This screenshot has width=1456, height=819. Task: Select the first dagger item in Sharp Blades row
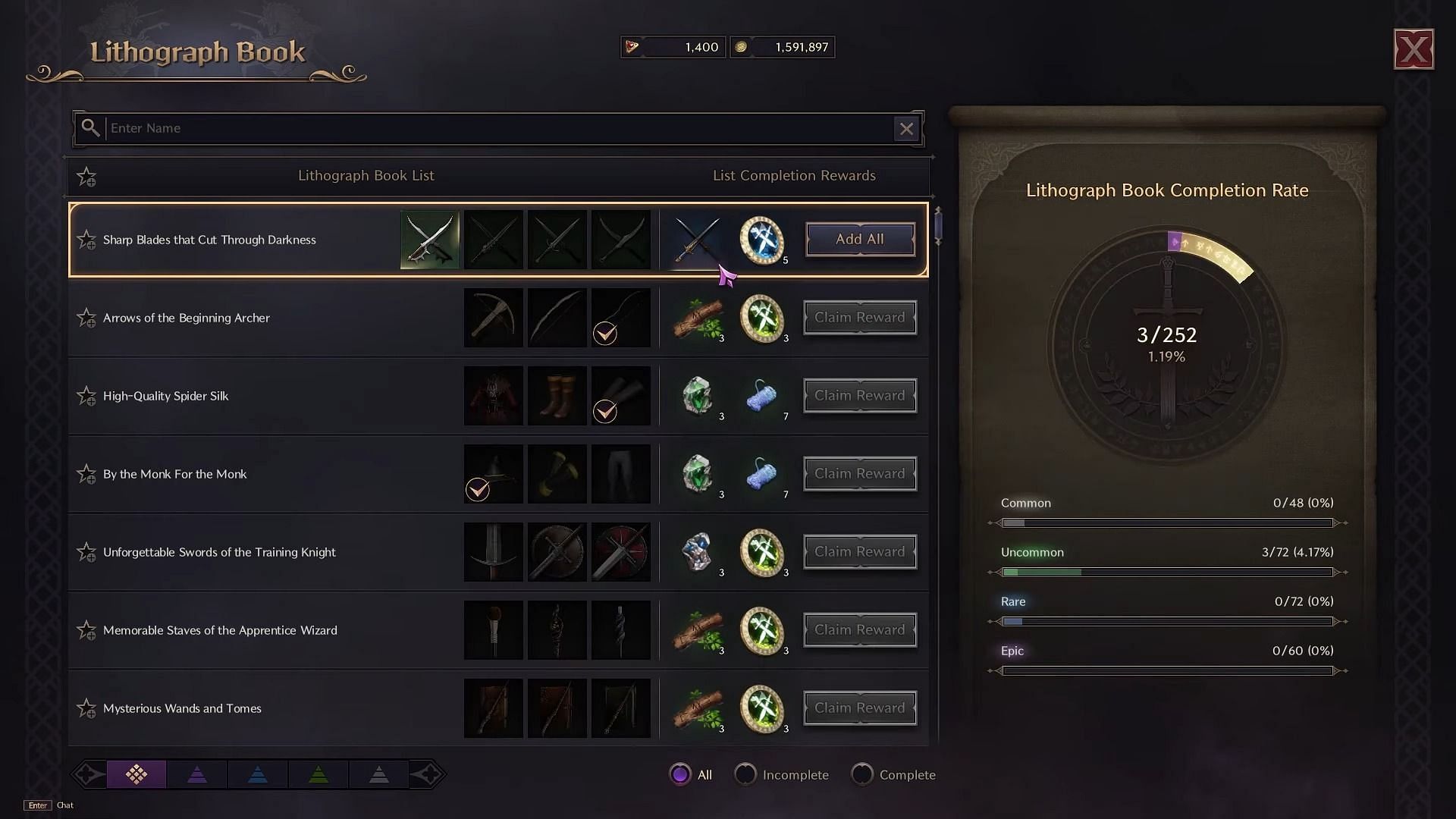pos(430,240)
